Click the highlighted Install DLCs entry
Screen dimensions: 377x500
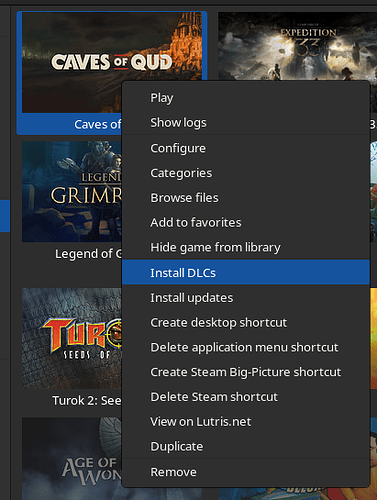pos(246,272)
